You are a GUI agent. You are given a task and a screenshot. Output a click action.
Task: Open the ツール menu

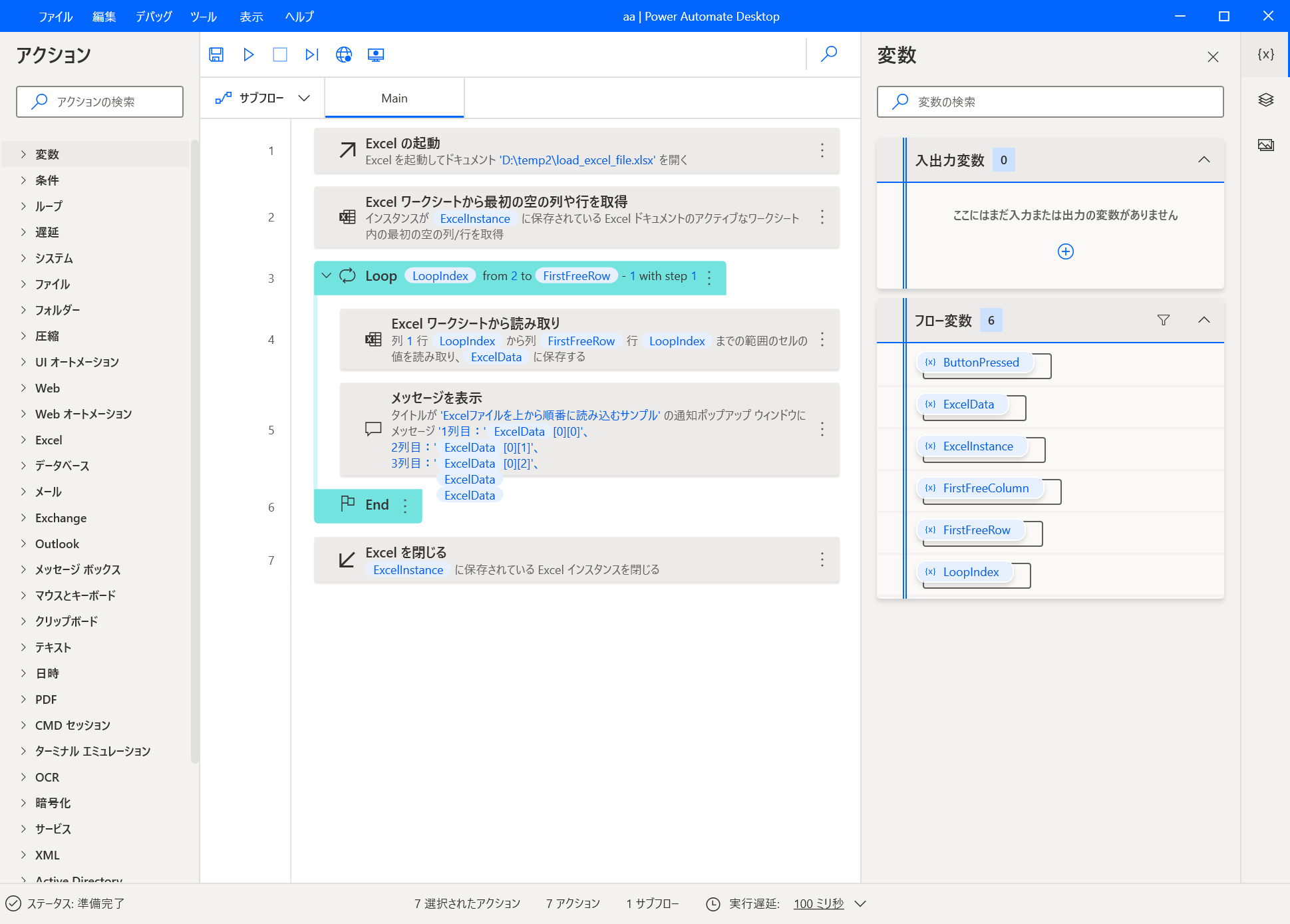pos(203,17)
